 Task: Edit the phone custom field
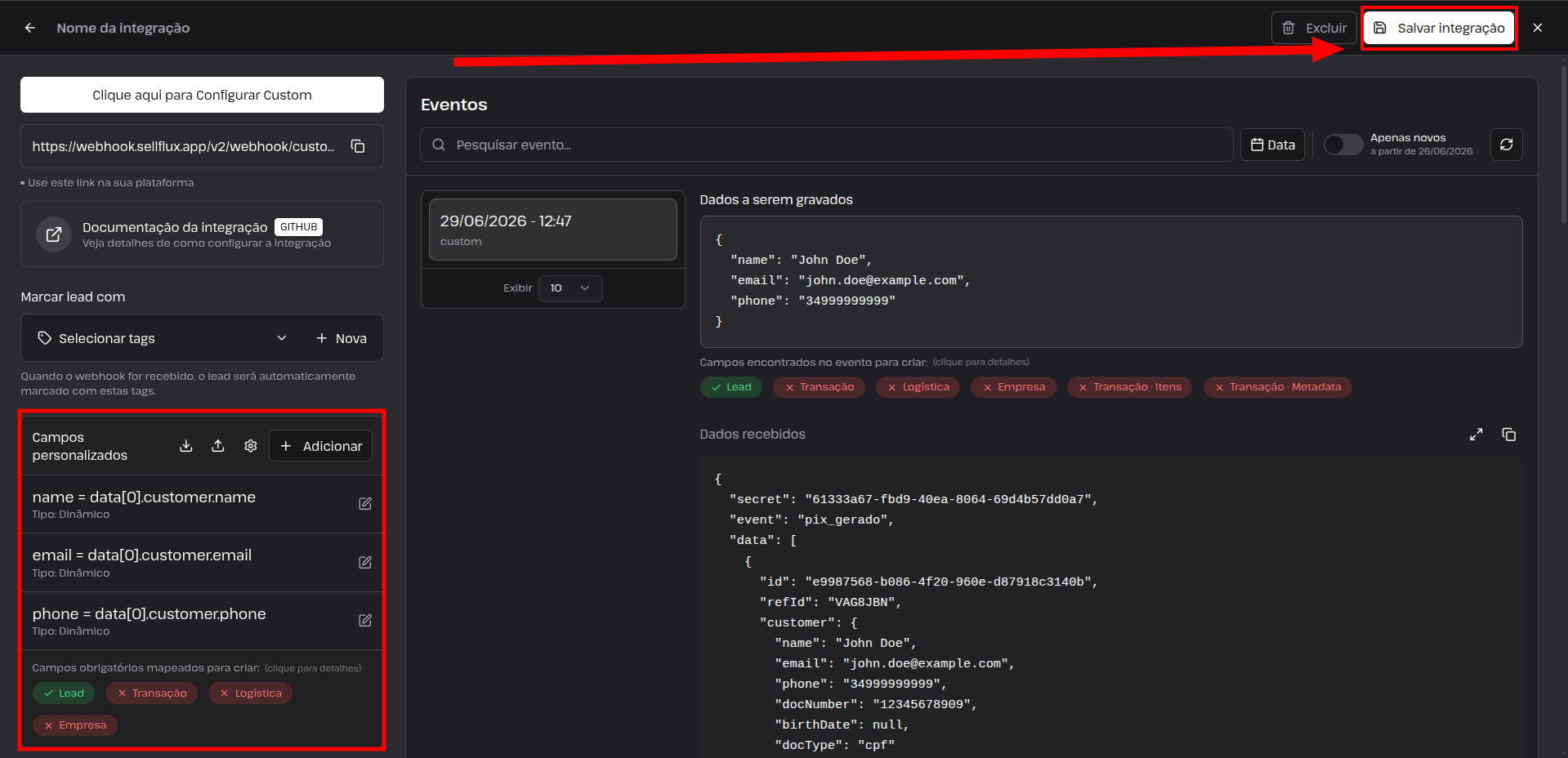point(365,621)
